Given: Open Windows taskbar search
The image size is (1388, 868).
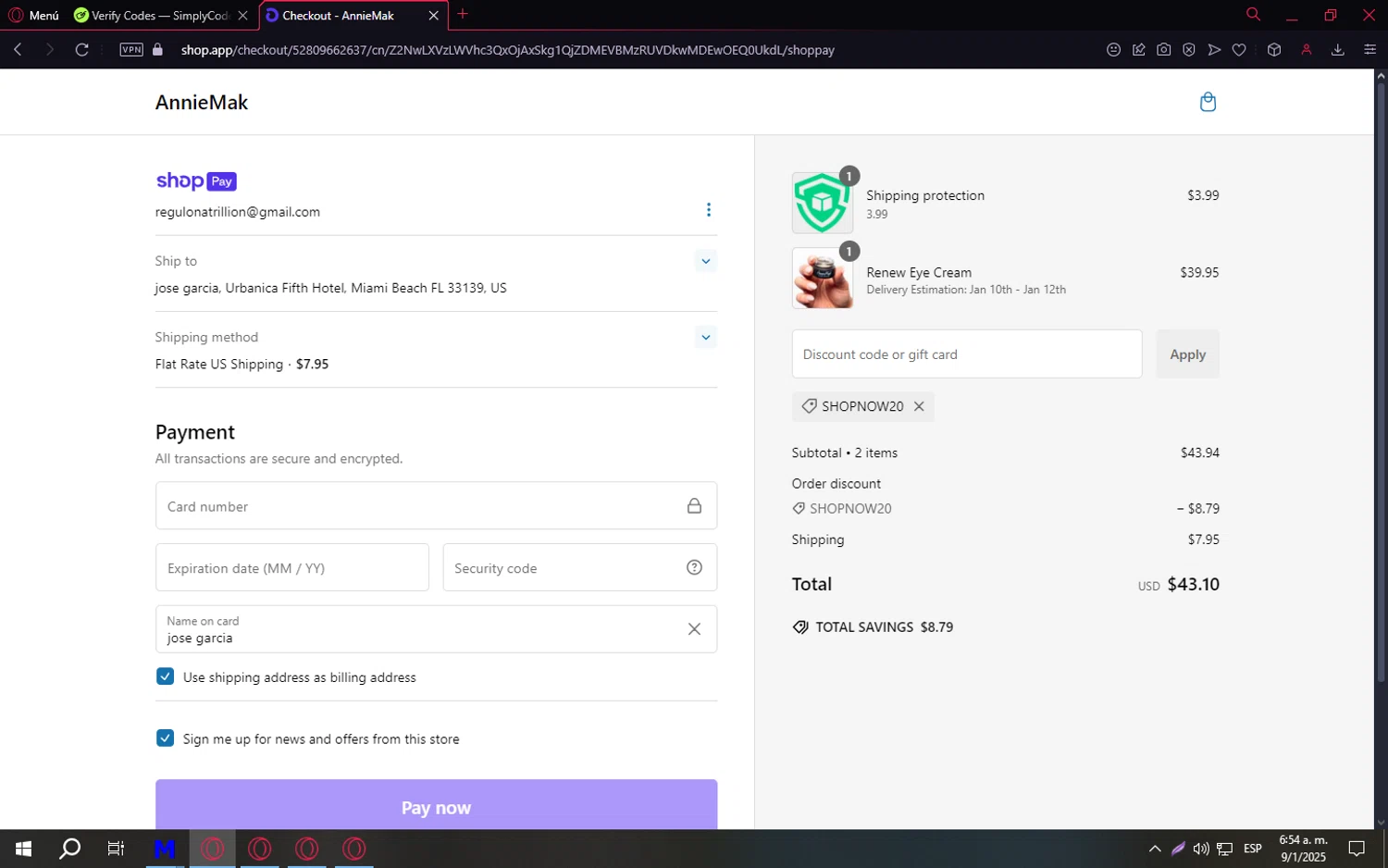Looking at the screenshot, I should (69, 849).
